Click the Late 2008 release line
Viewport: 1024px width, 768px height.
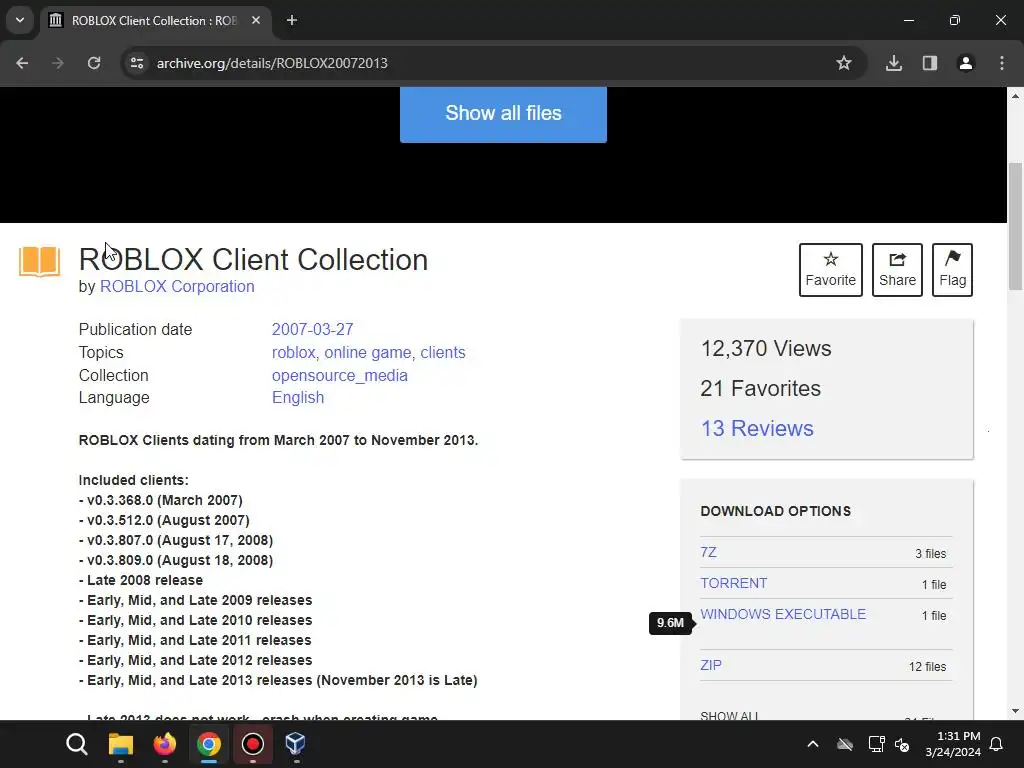(x=141, y=581)
